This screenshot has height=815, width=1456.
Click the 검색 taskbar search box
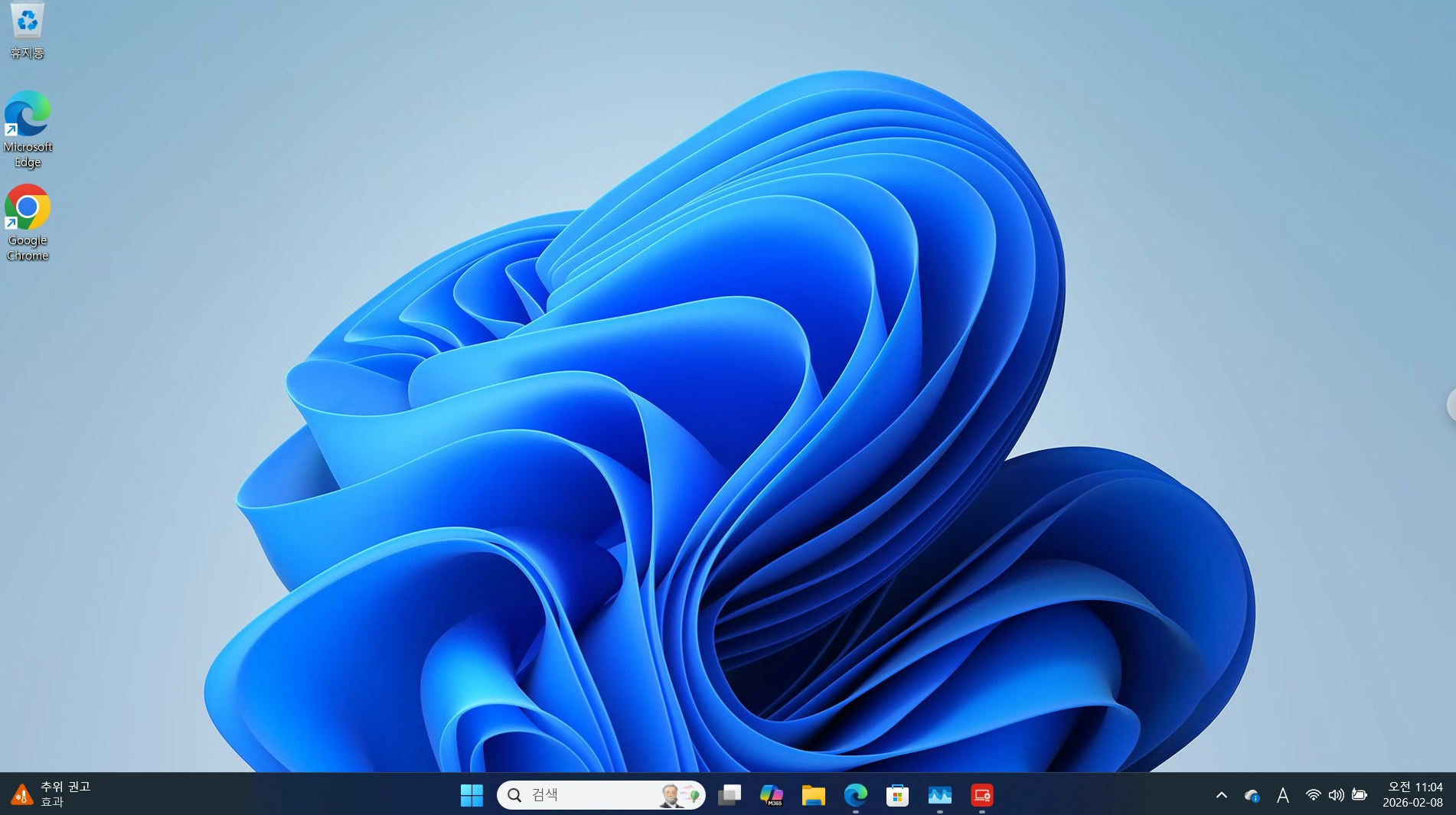(601, 795)
